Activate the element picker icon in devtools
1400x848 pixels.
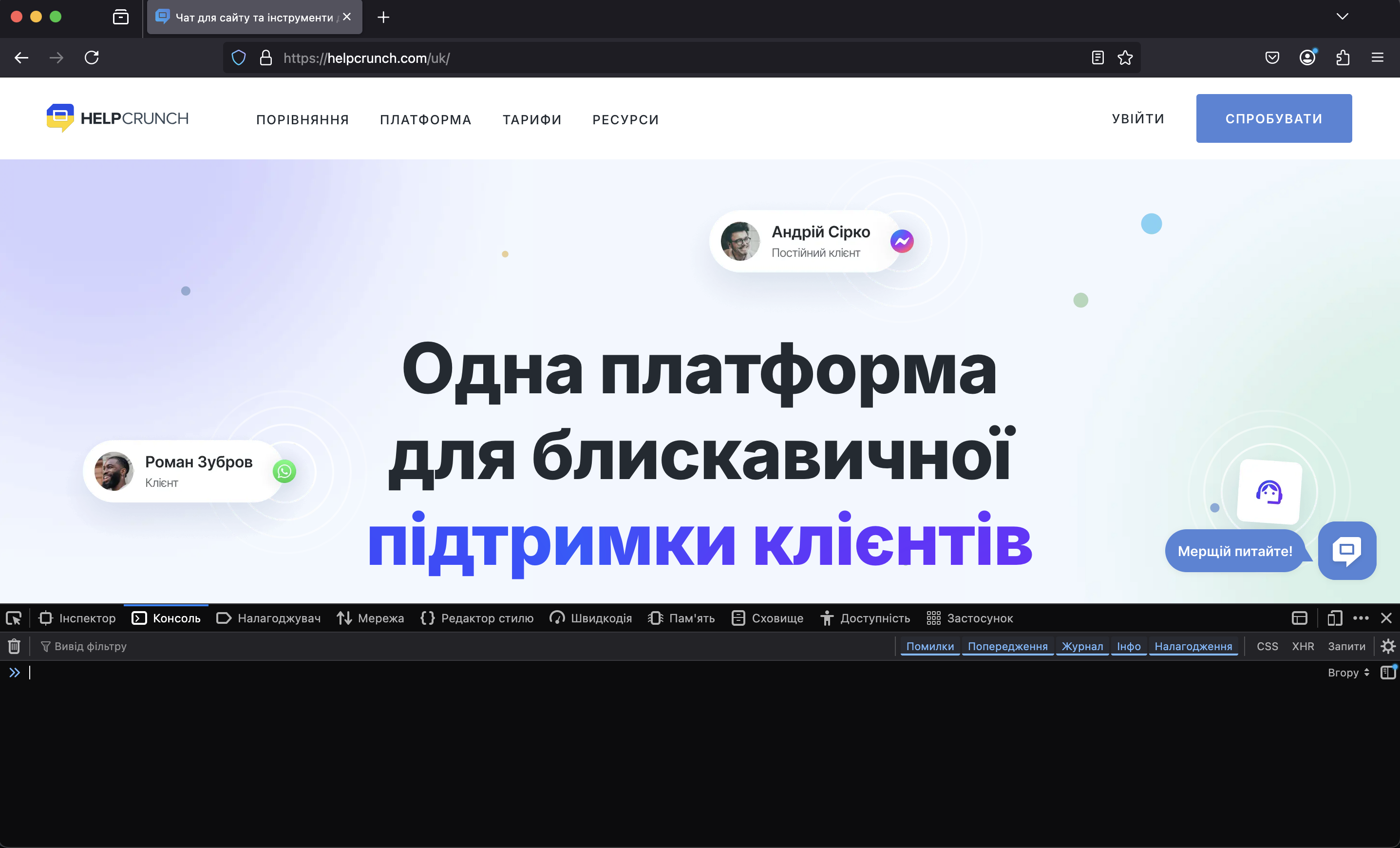click(x=14, y=618)
